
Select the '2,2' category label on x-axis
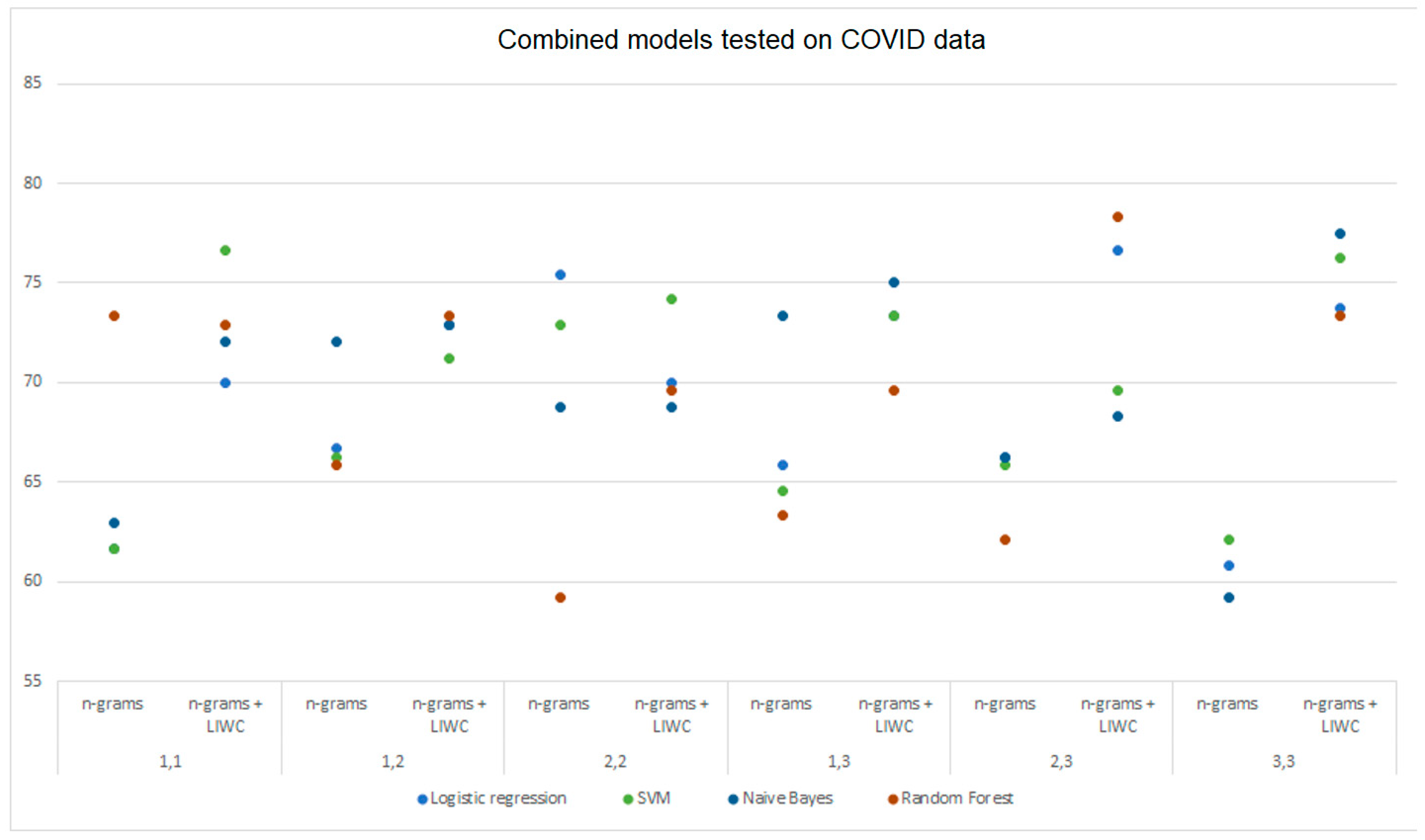pos(615,761)
